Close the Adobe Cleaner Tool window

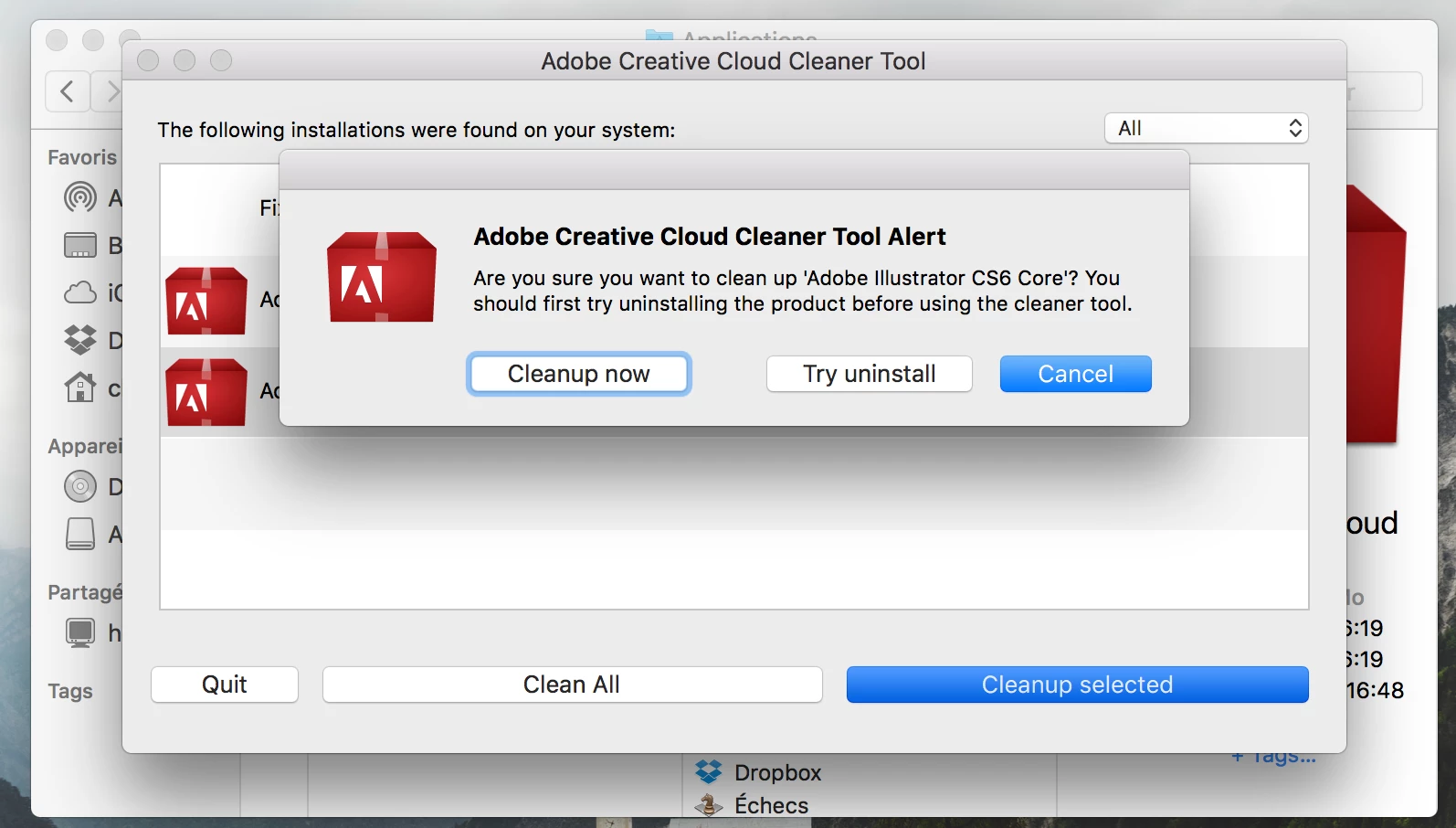(x=148, y=60)
